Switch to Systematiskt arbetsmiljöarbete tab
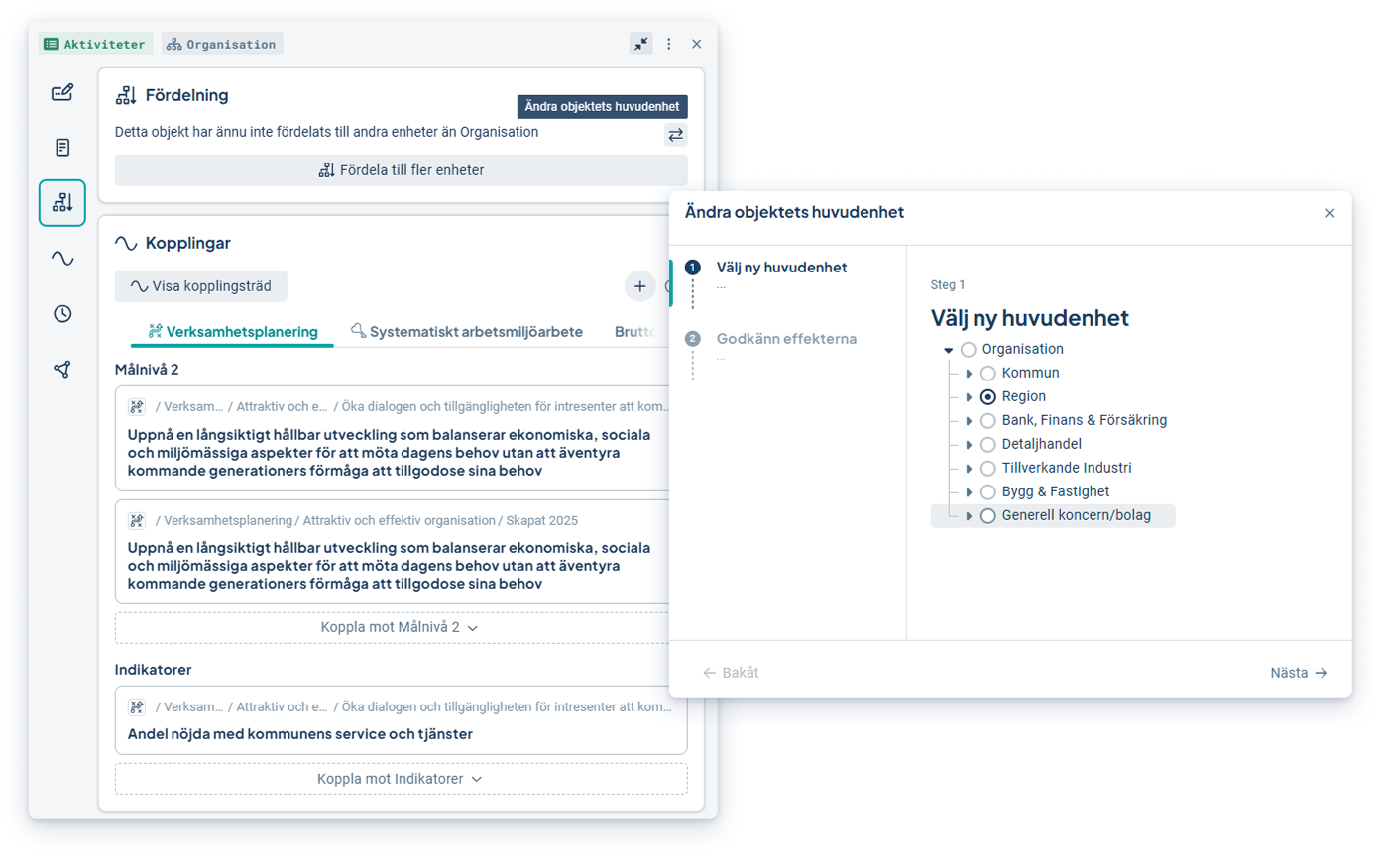Screen dimensions: 1381x868 (467, 332)
